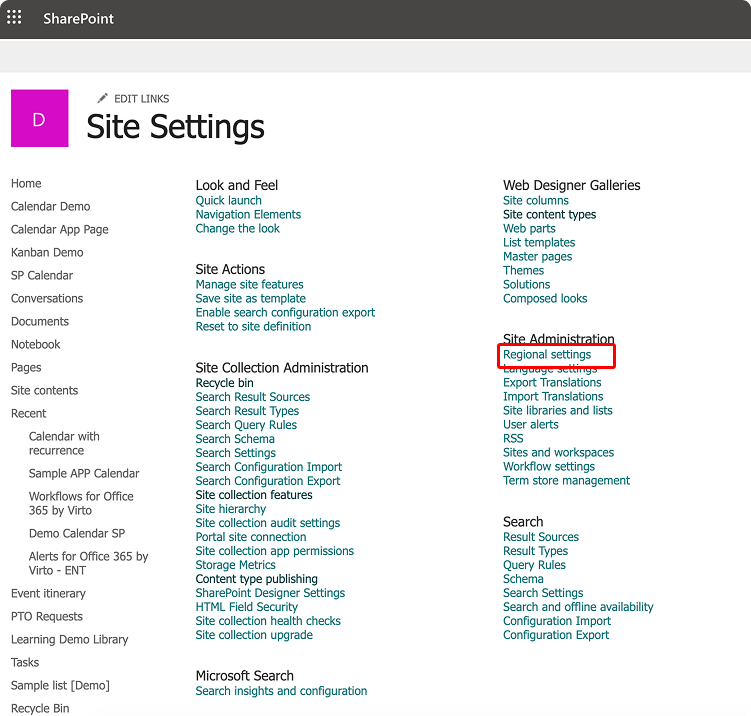Open Regional settings link
The width and height of the screenshot is (751, 716).
(x=547, y=354)
